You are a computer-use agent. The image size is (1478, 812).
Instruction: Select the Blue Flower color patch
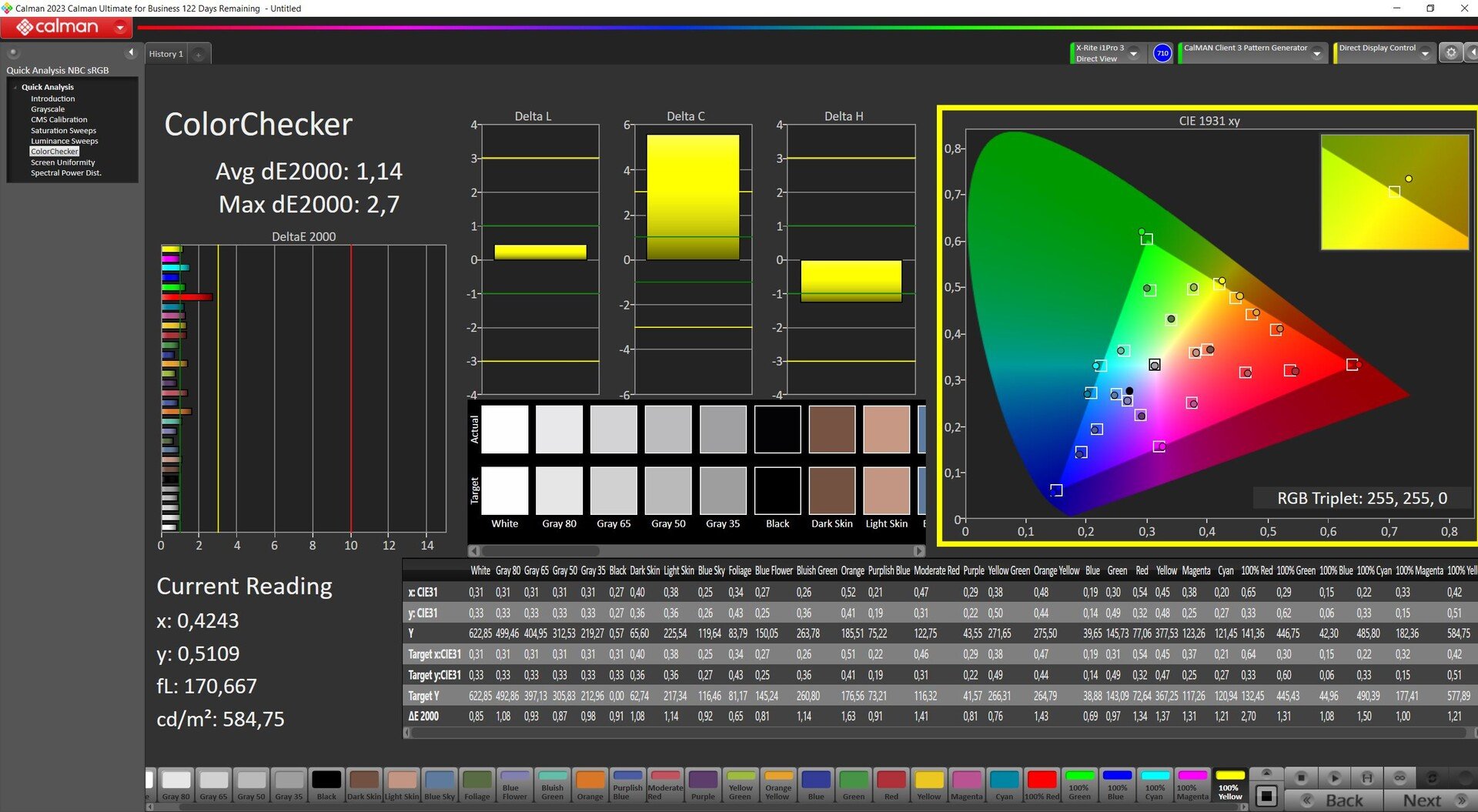514,785
